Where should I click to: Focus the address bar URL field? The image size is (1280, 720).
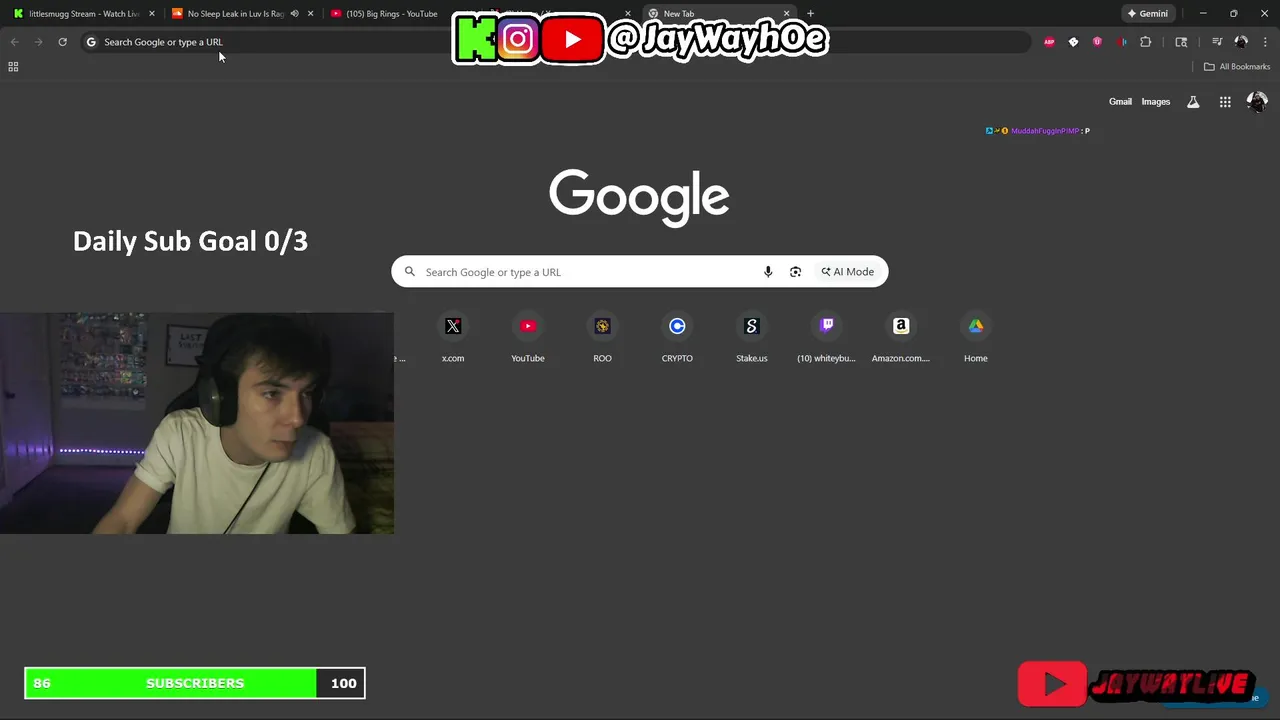point(555,42)
